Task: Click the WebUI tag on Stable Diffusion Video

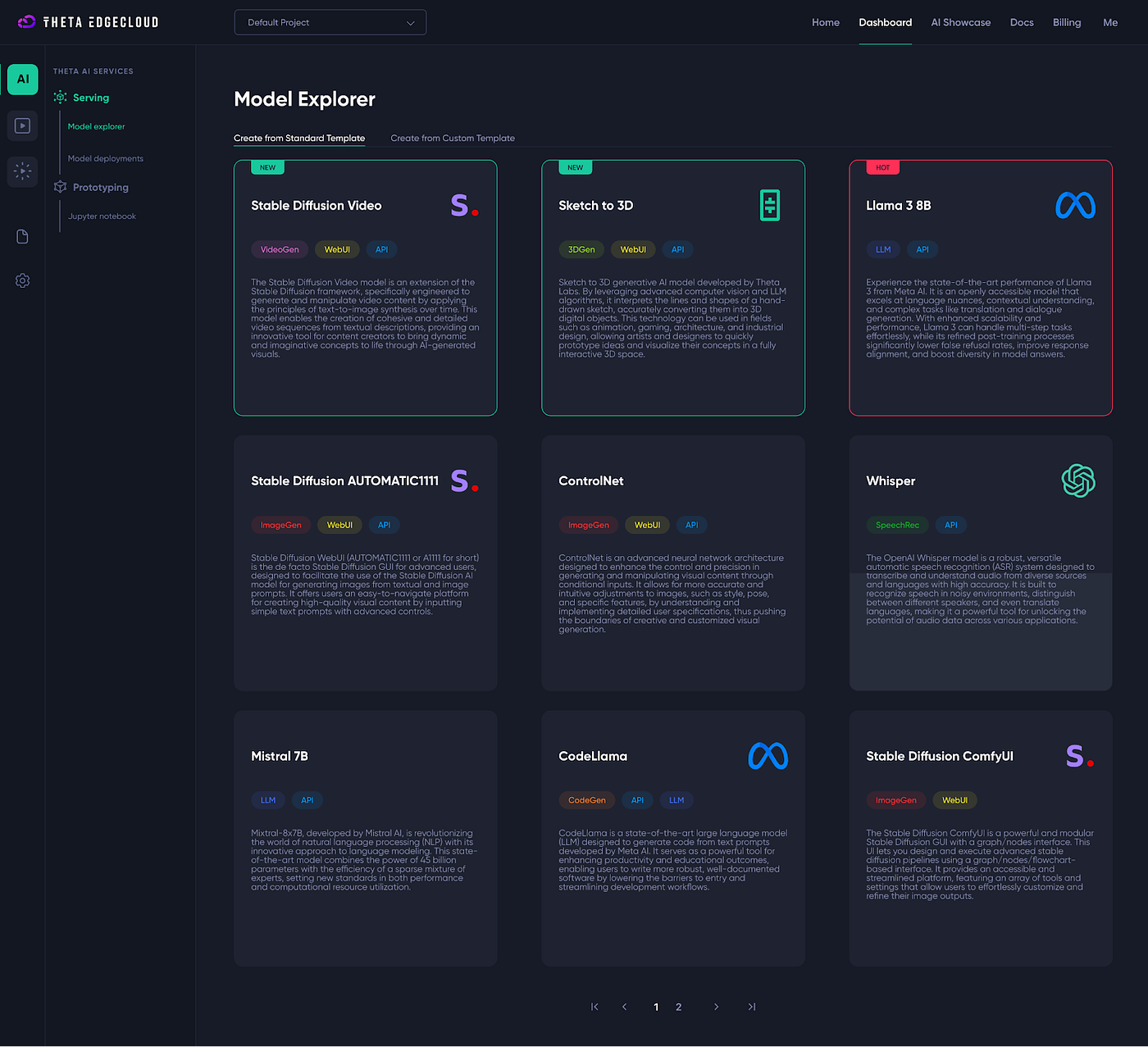Action: click(x=337, y=249)
